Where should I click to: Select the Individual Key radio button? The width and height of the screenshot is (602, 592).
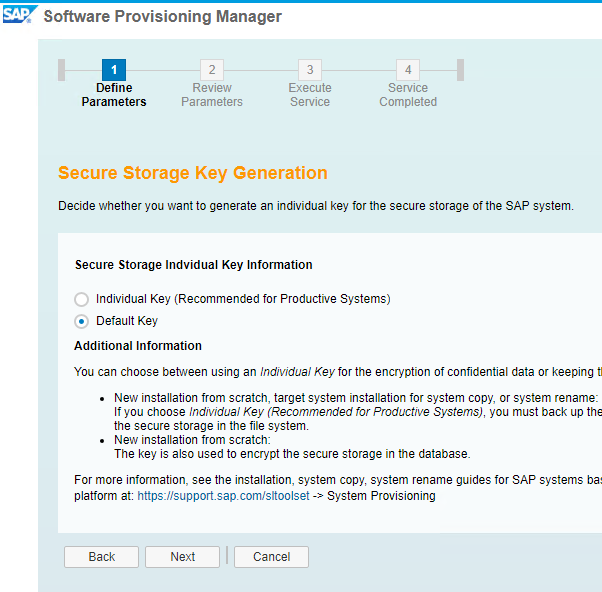coord(81,299)
